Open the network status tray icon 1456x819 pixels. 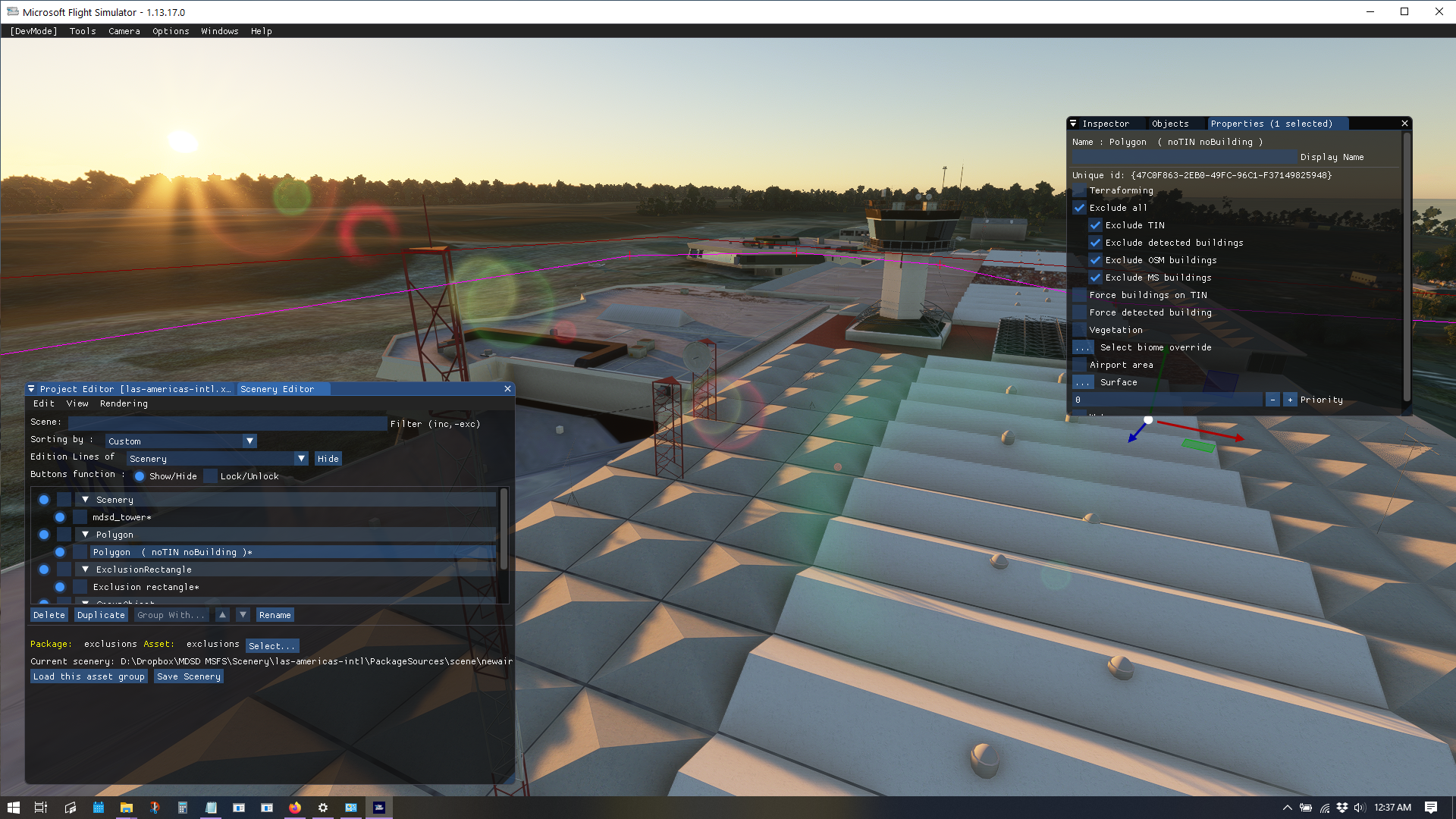(x=1325, y=808)
